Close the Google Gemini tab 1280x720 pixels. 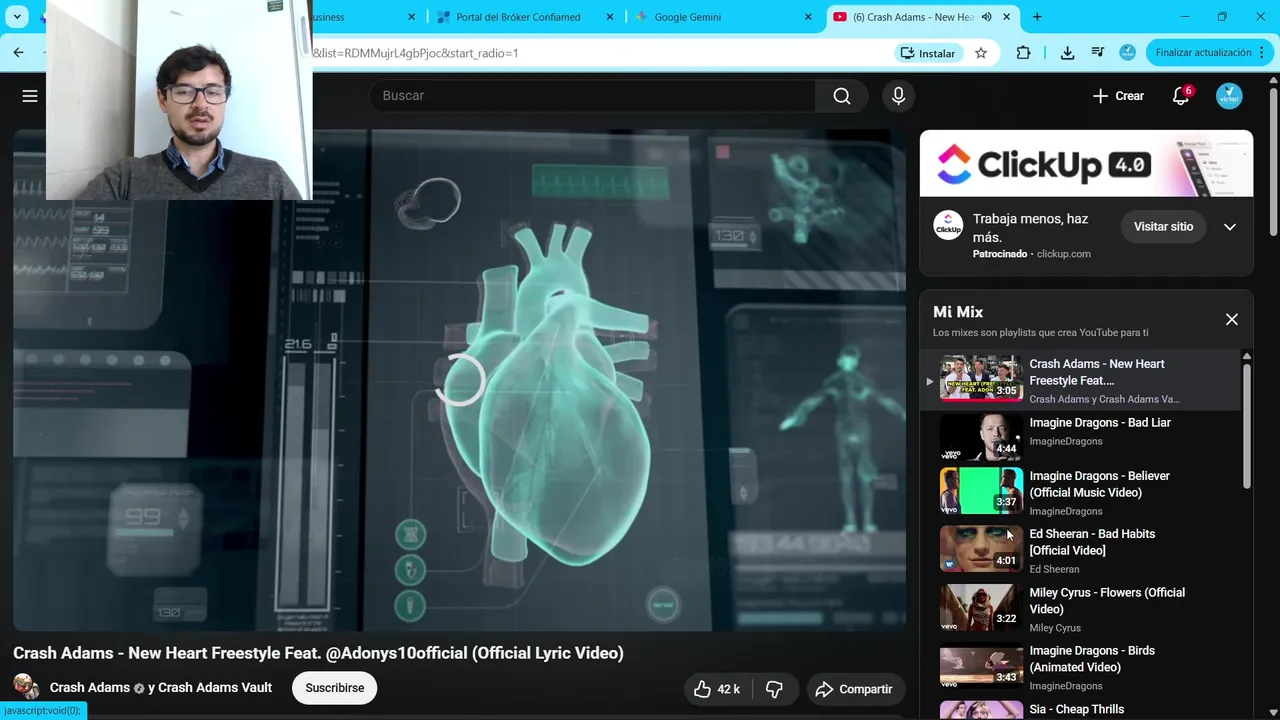pyautogui.click(x=809, y=17)
